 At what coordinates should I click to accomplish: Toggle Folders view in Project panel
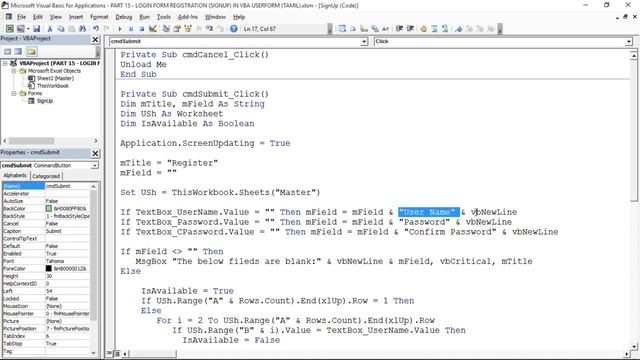click(x=32, y=51)
